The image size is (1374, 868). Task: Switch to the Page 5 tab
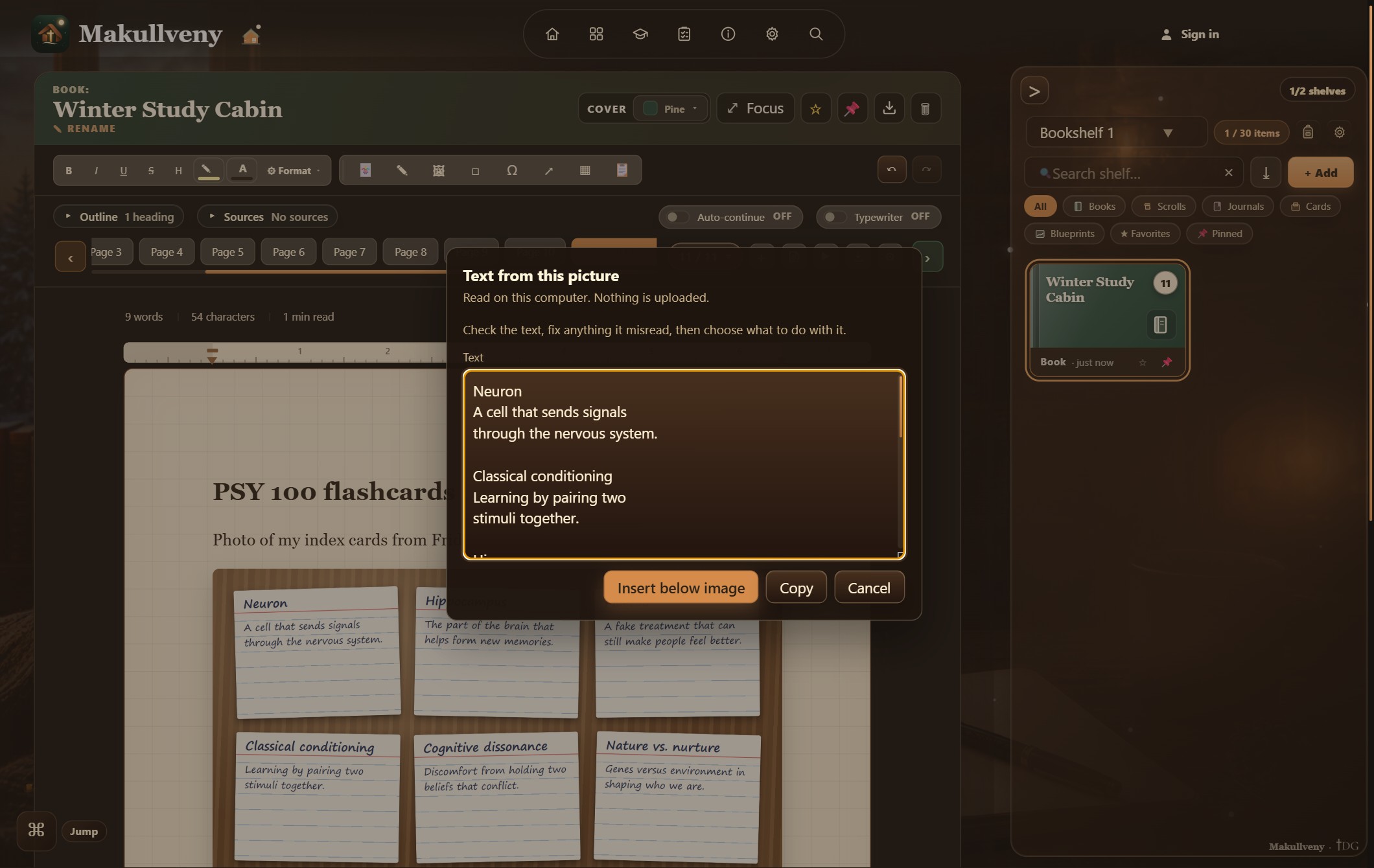click(227, 252)
